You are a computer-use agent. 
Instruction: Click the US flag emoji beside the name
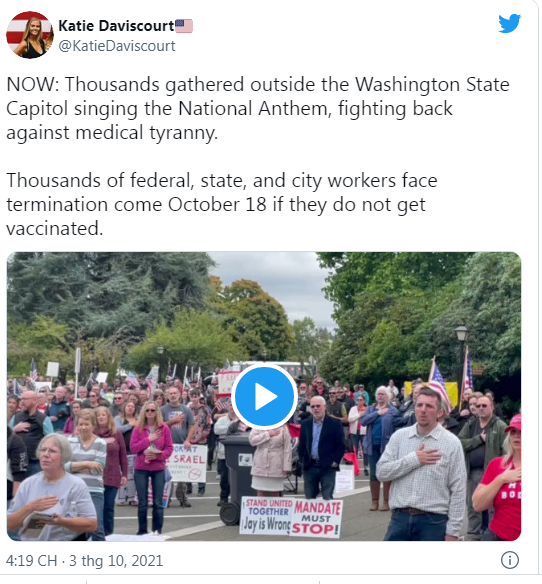tap(184, 26)
